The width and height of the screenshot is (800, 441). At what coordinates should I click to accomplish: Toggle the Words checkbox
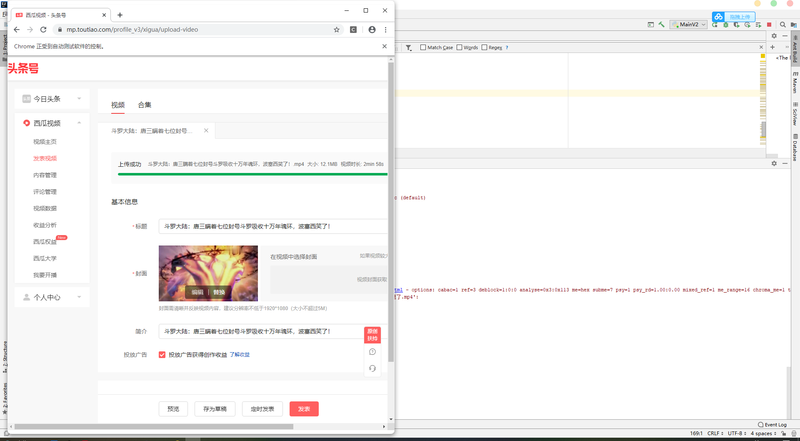pos(459,47)
